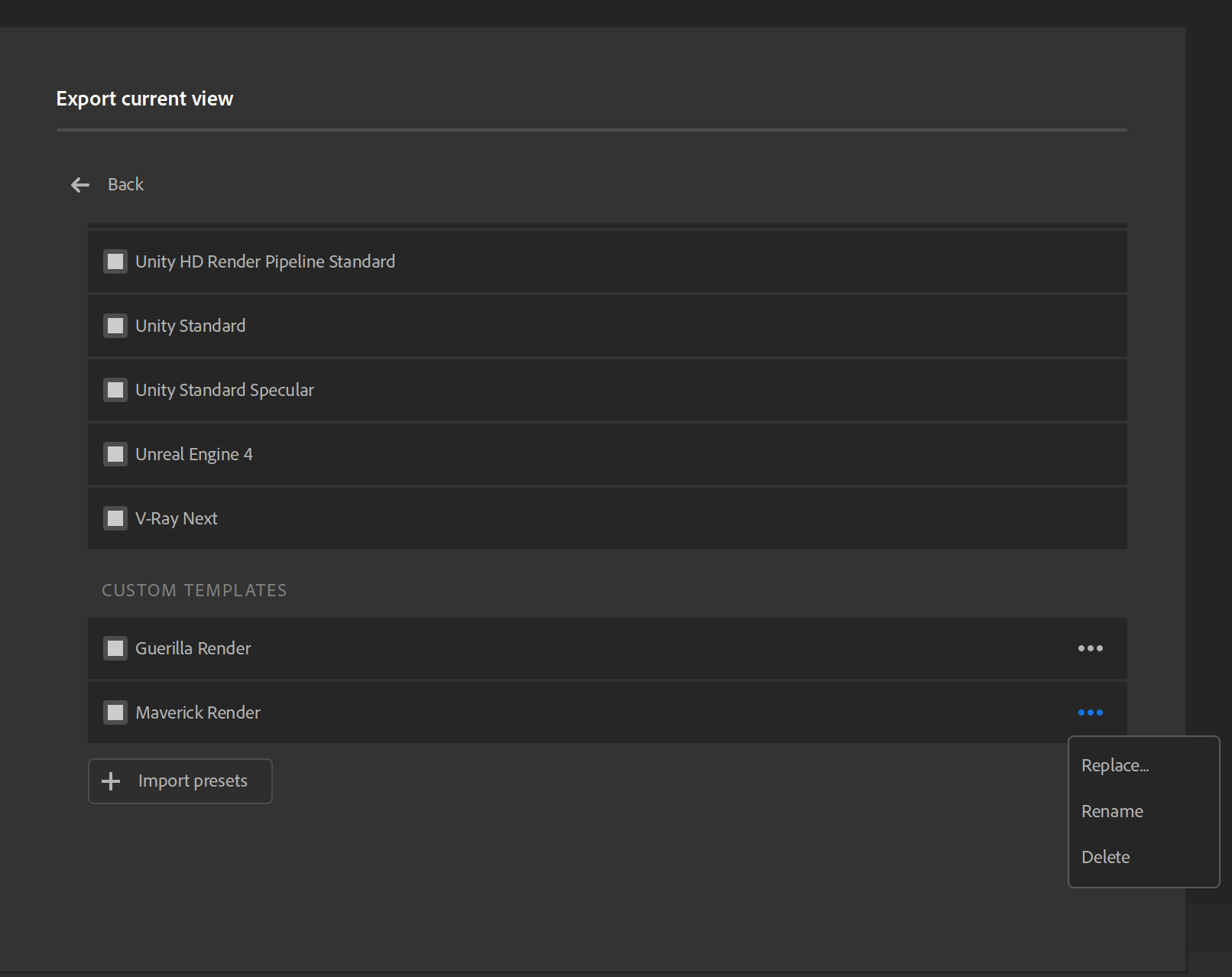This screenshot has width=1232, height=977.
Task: Enable the Maverick Render checkbox
Action: [115, 712]
